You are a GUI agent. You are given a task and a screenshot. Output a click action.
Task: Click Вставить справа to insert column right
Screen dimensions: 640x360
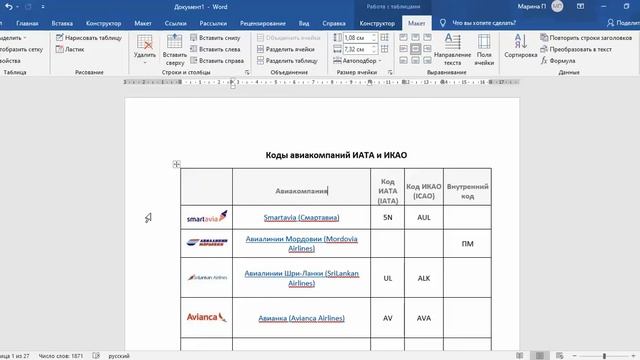point(217,60)
